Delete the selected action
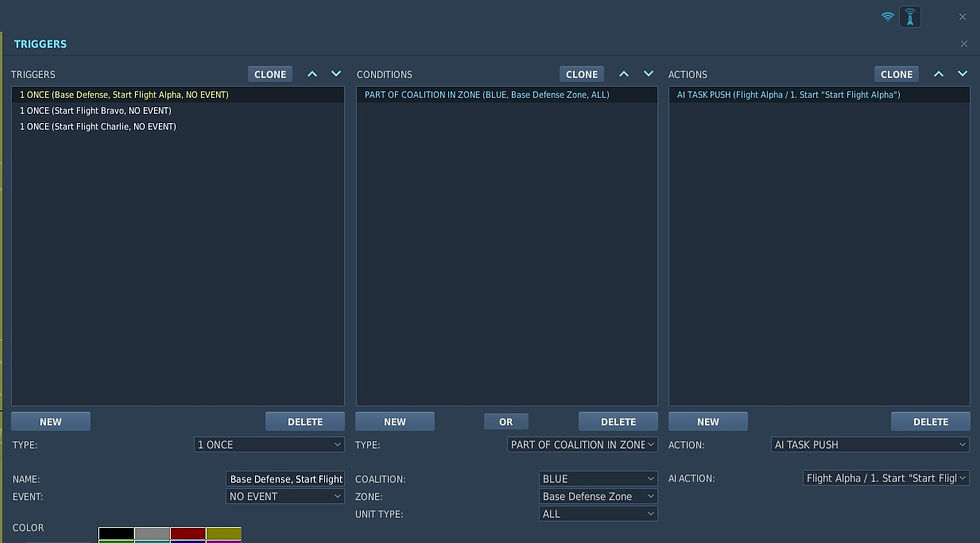The width and height of the screenshot is (980, 543). [x=931, y=422]
